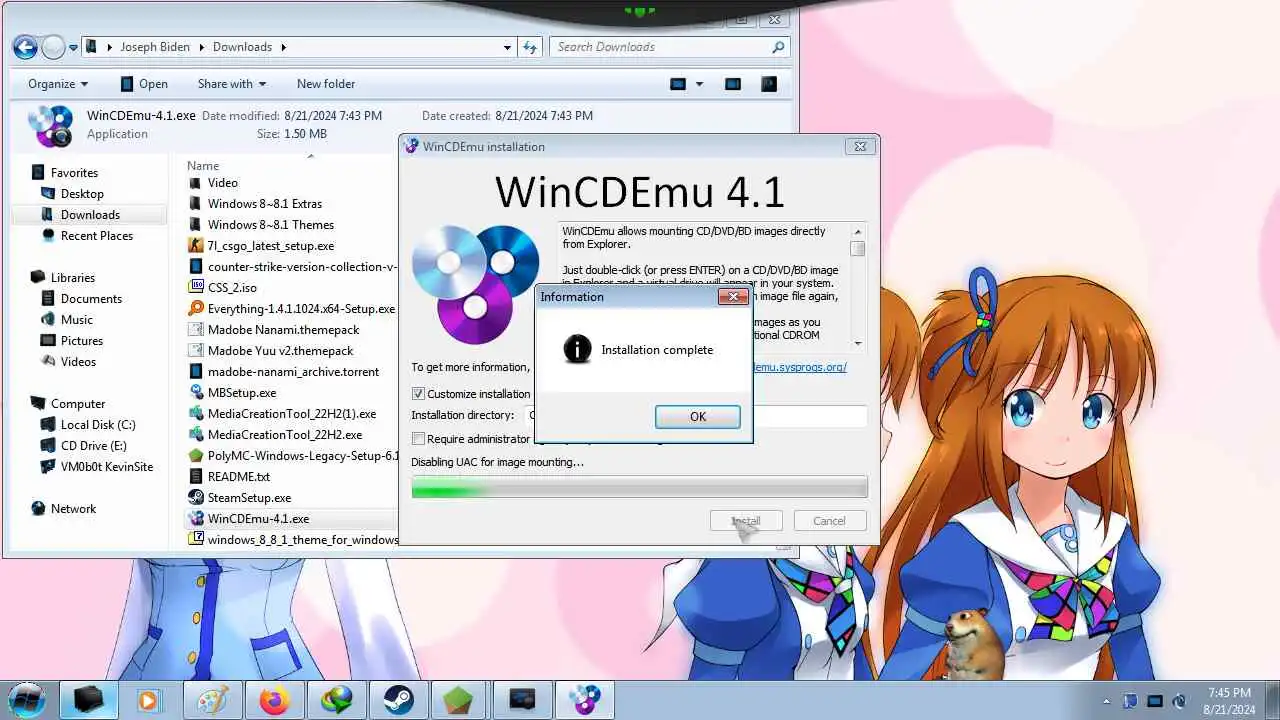This screenshot has height=720, width=1280.
Task: Follow the sysprogs.org link in the installer
Action: pyautogui.click(x=800, y=367)
